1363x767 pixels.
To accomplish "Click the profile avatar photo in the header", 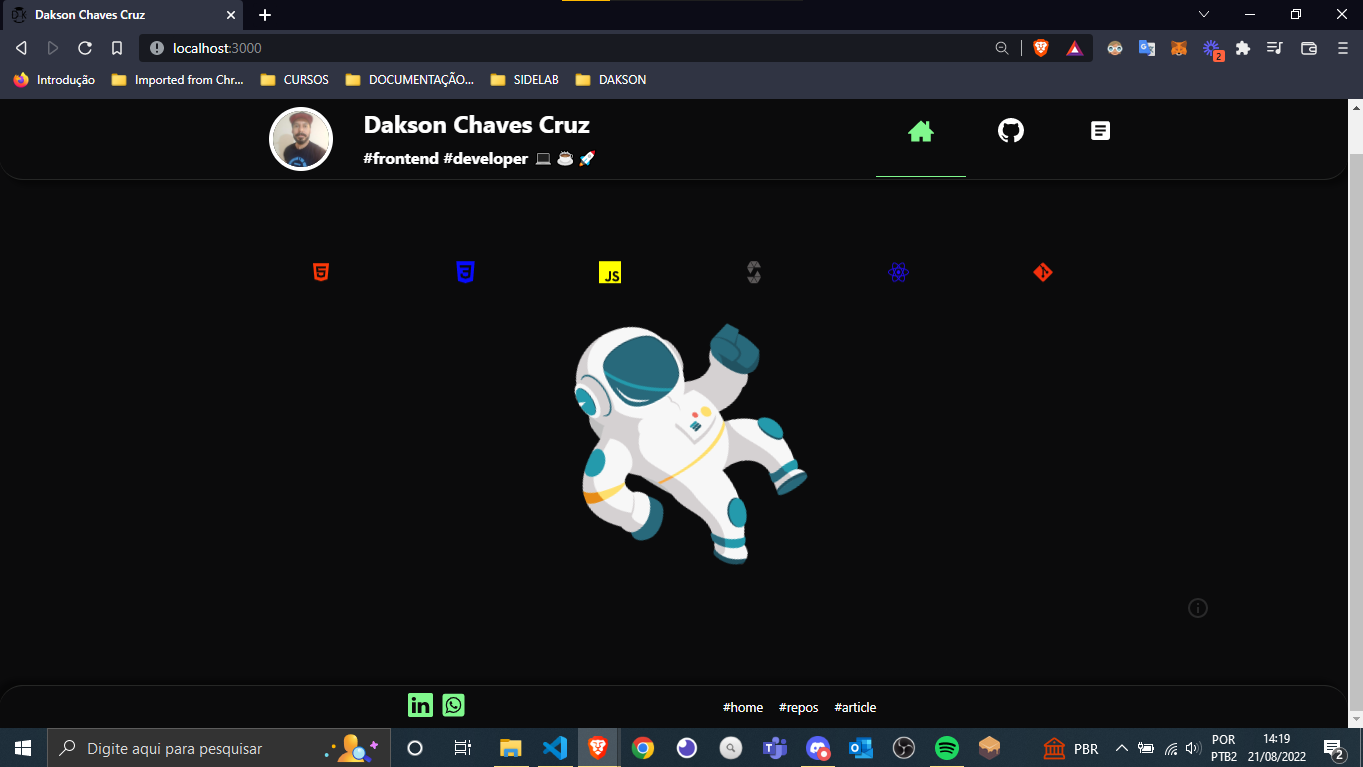I will pos(300,138).
